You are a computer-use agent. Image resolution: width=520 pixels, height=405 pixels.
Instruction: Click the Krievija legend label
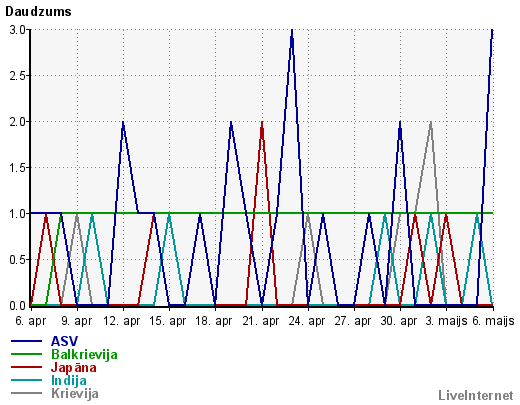pyautogui.click(x=75, y=394)
